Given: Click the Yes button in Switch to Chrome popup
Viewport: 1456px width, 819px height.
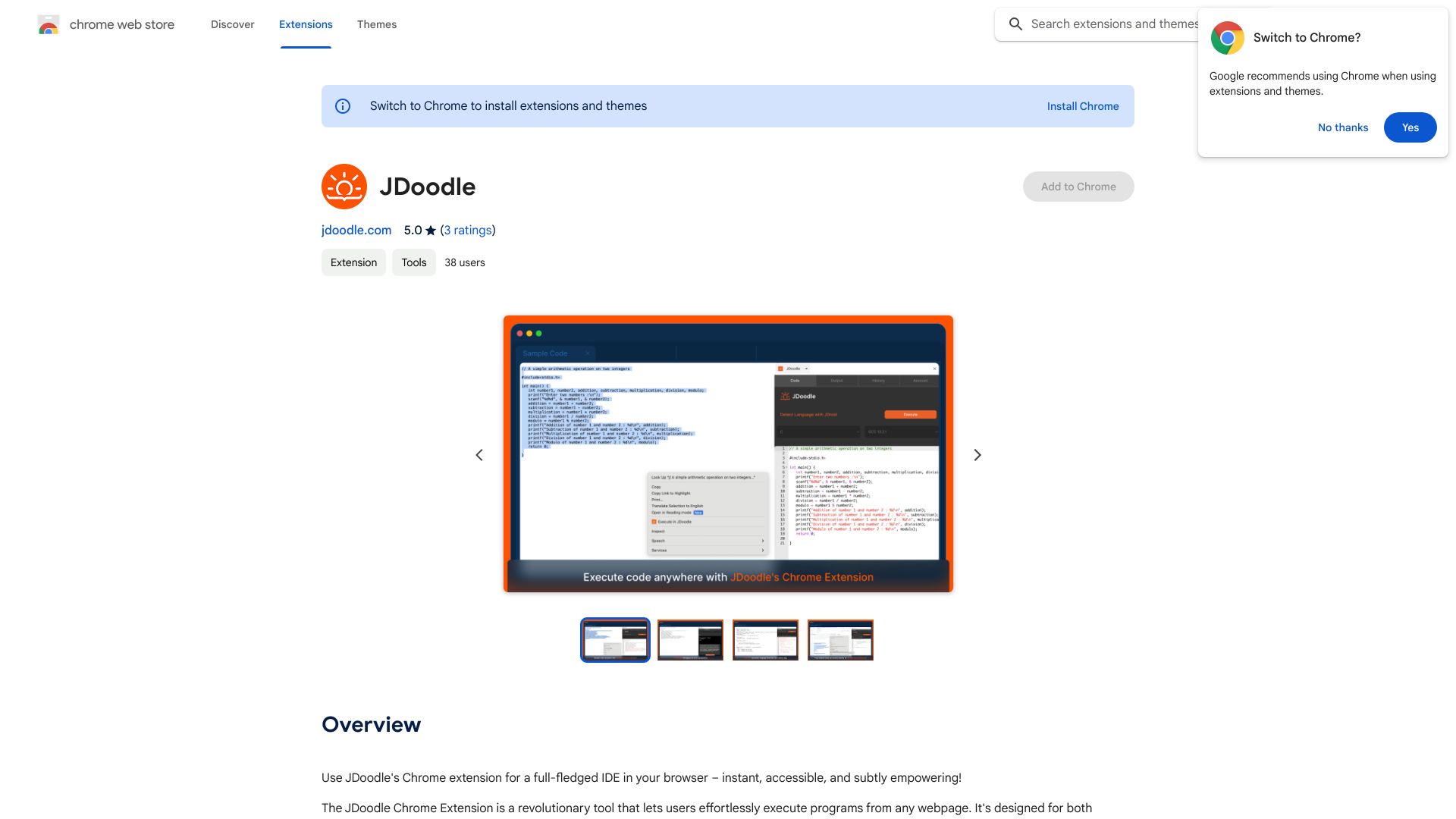Looking at the screenshot, I should tap(1410, 127).
